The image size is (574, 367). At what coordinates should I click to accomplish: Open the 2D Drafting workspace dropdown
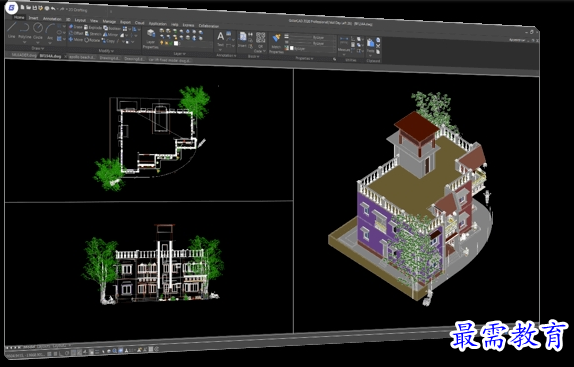click(x=76, y=10)
